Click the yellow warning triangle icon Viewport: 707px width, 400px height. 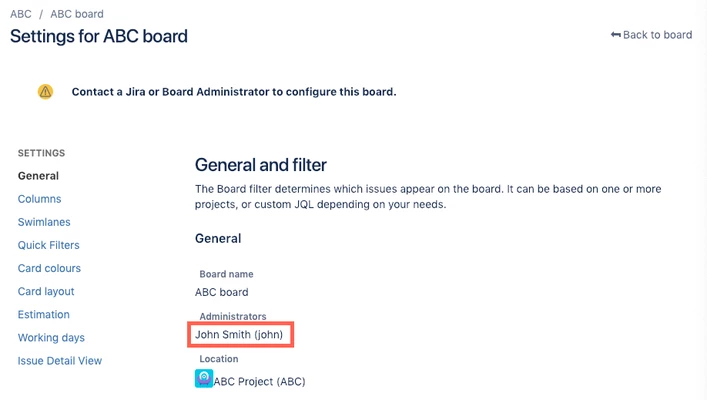(45, 91)
